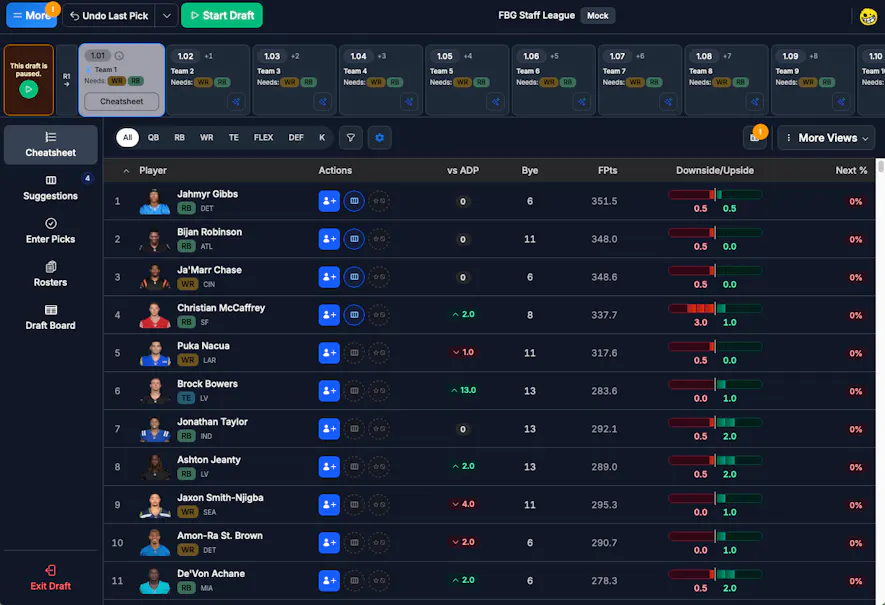
Task: Toggle the compare columns circle for Jahmyr Gibbs
Action: 354,201
